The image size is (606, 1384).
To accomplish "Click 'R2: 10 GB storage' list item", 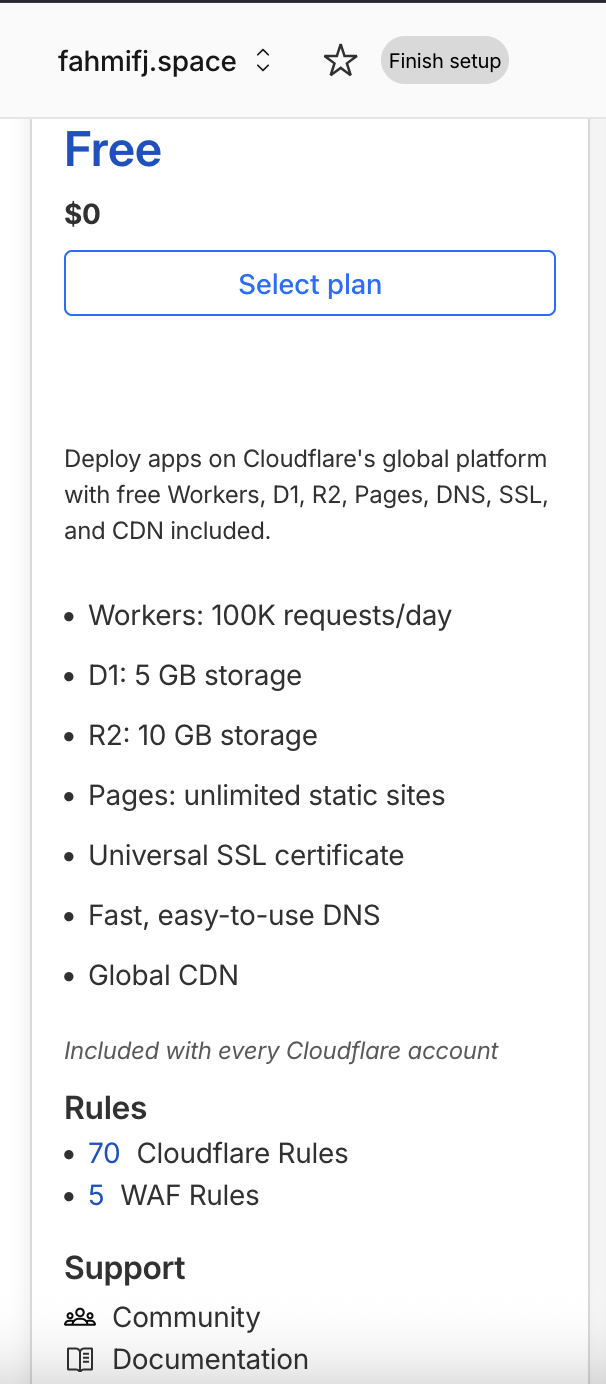I will click(x=203, y=735).
